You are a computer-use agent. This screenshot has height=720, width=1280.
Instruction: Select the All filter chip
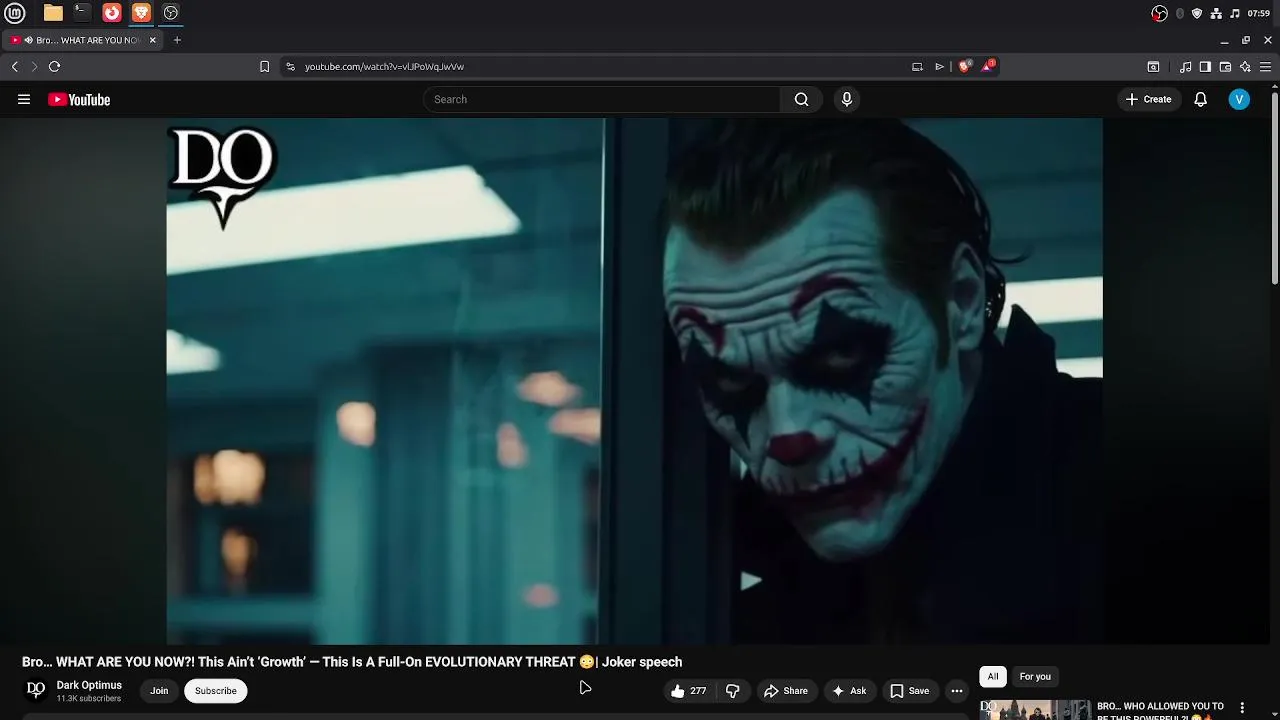(993, 677)
